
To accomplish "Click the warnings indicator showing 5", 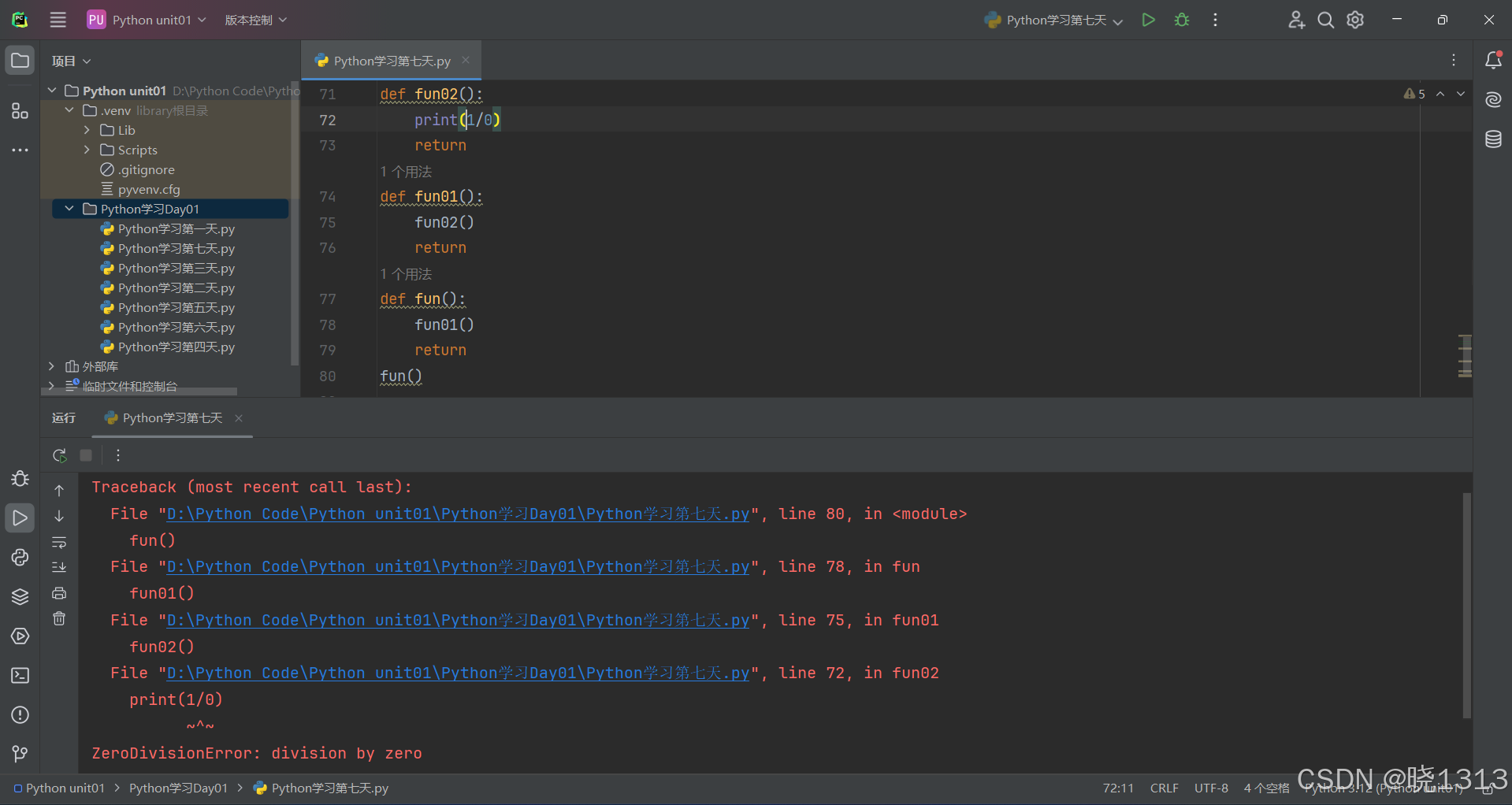I will (1414, 94).
